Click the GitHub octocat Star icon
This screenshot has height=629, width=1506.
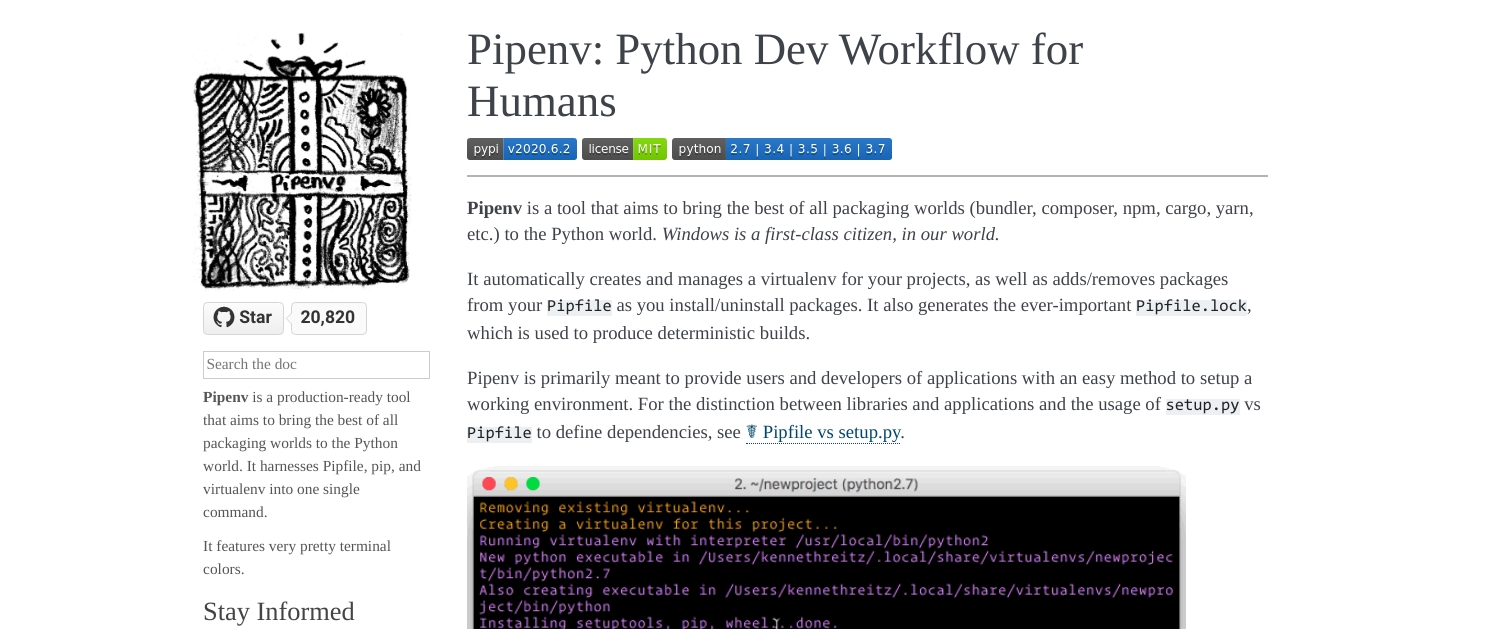click(224, 317)
